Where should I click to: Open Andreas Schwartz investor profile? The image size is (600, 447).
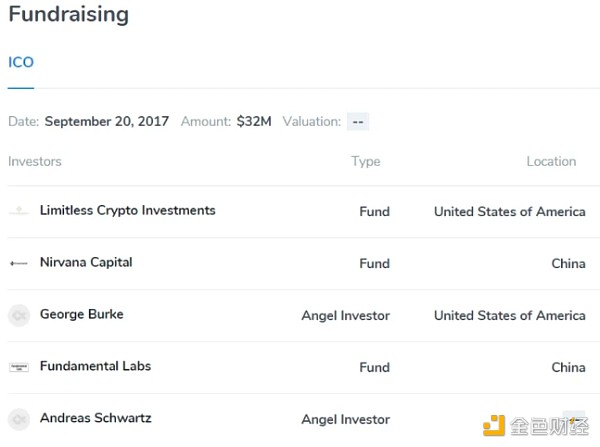point(96,419)
